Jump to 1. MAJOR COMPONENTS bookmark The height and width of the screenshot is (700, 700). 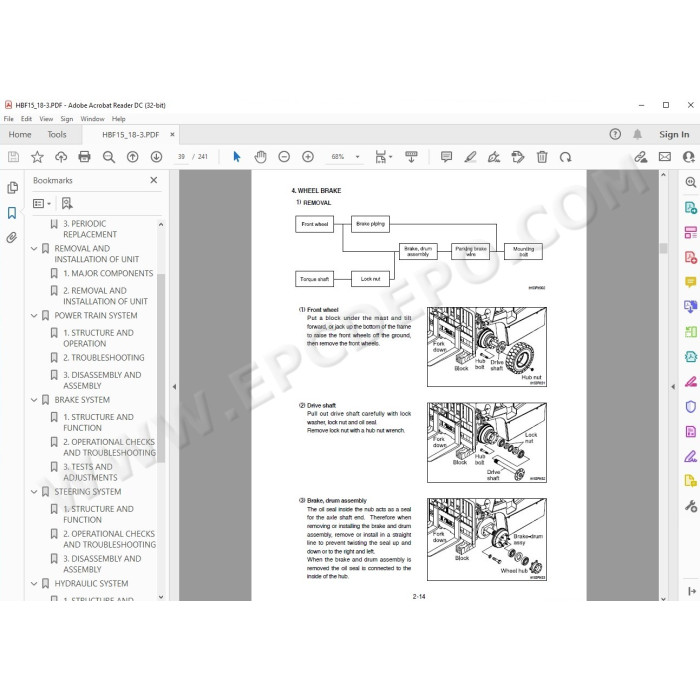point(108,273)
